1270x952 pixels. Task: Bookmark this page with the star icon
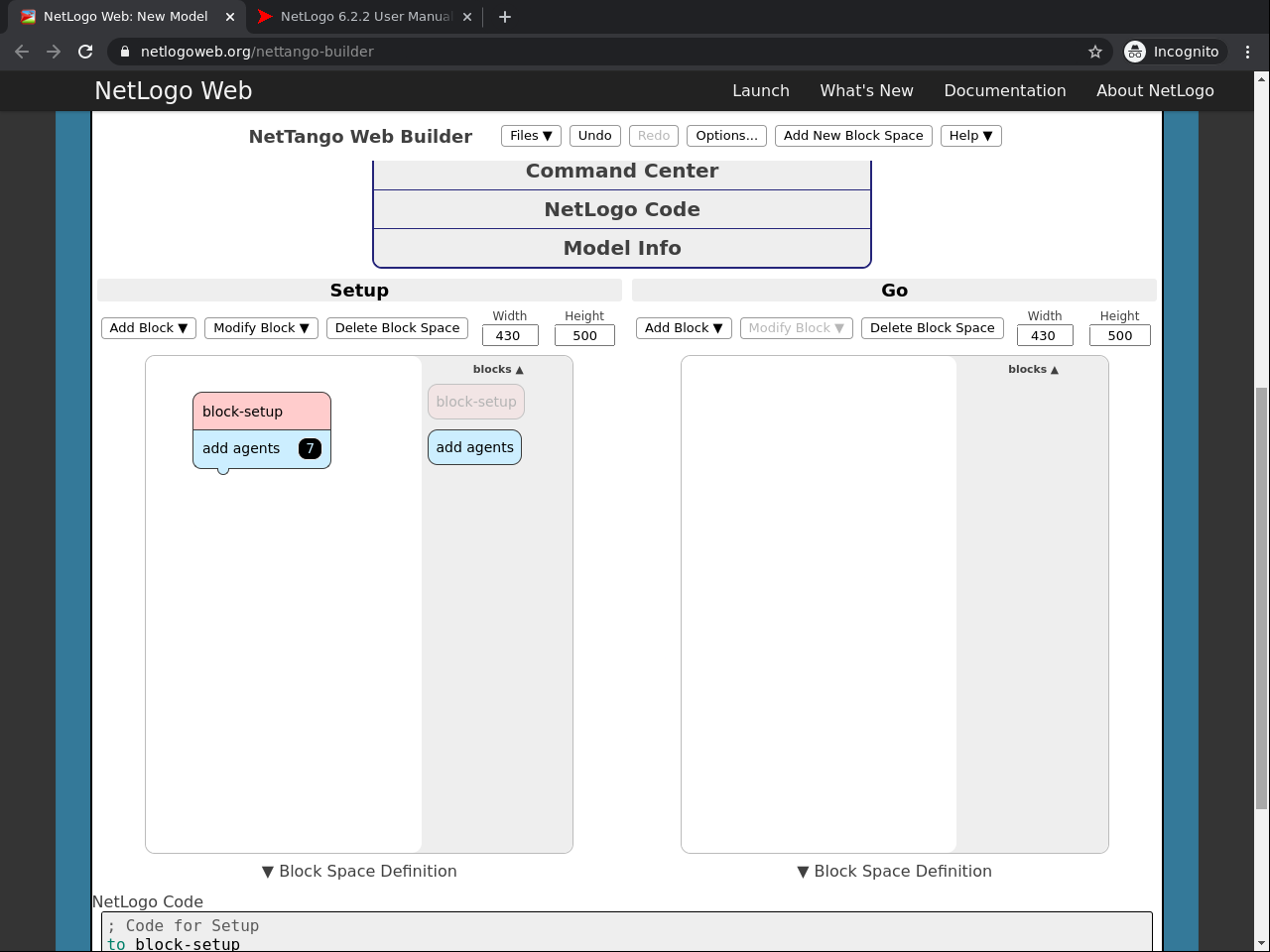[x=1095, y=52]
